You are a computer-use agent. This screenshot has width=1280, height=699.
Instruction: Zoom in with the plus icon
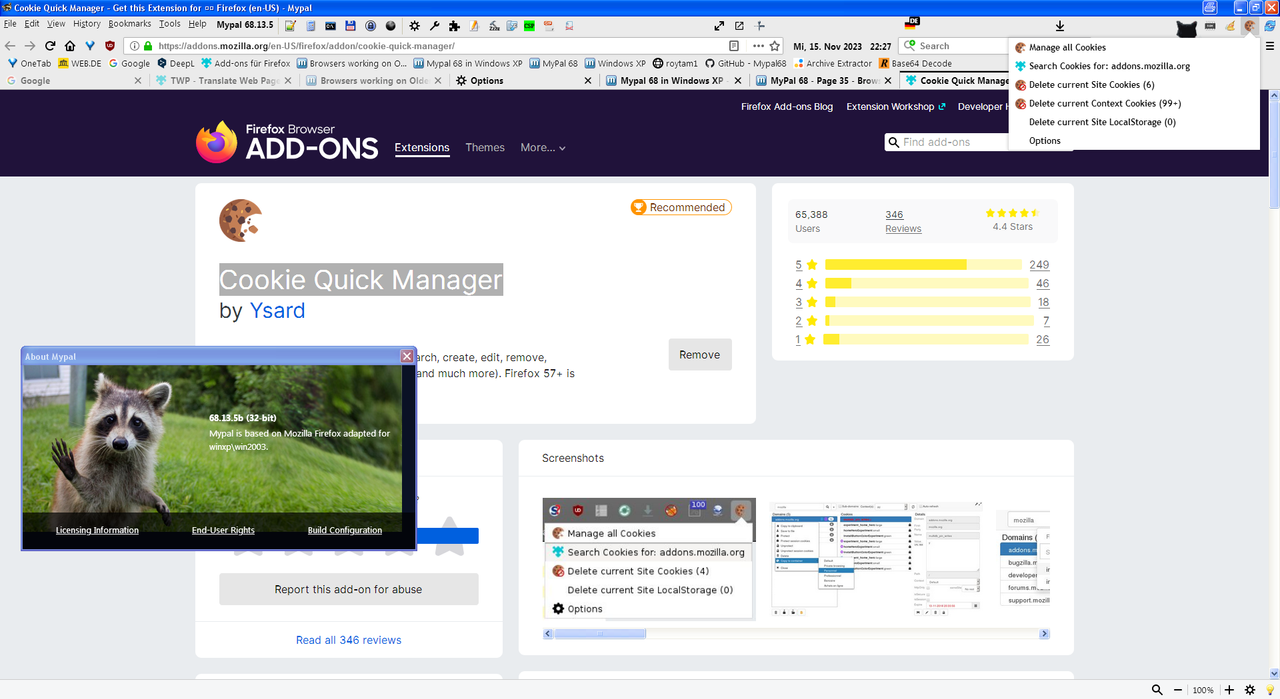tap(1229, 690)
